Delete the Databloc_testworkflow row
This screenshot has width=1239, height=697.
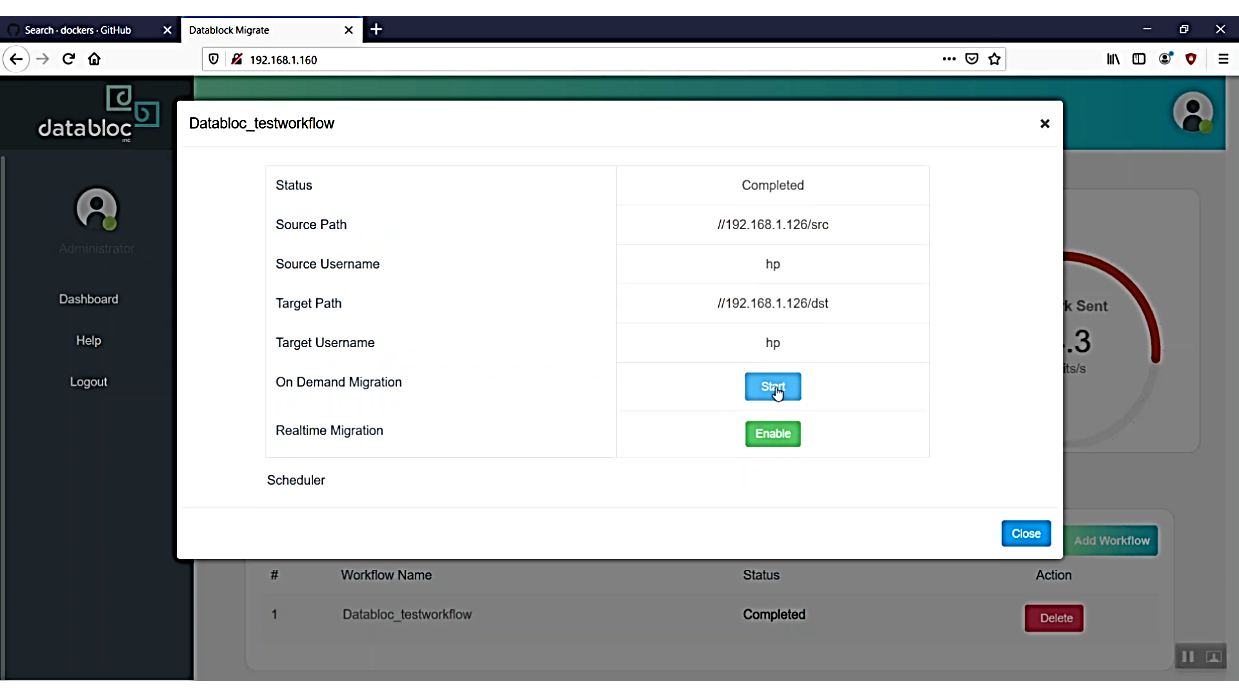pos(1054,618)
